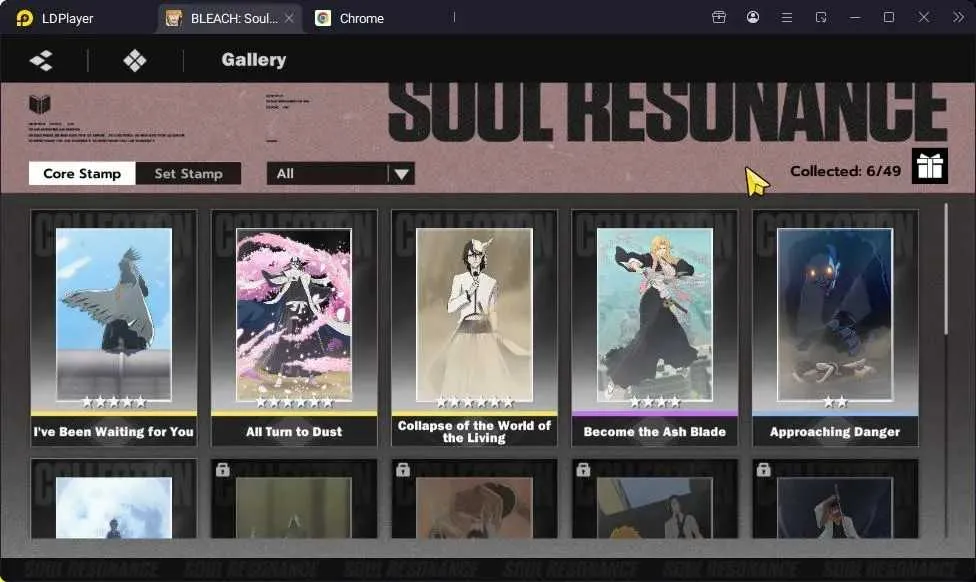Claim collection rewards via gift icon

point(930,166)
